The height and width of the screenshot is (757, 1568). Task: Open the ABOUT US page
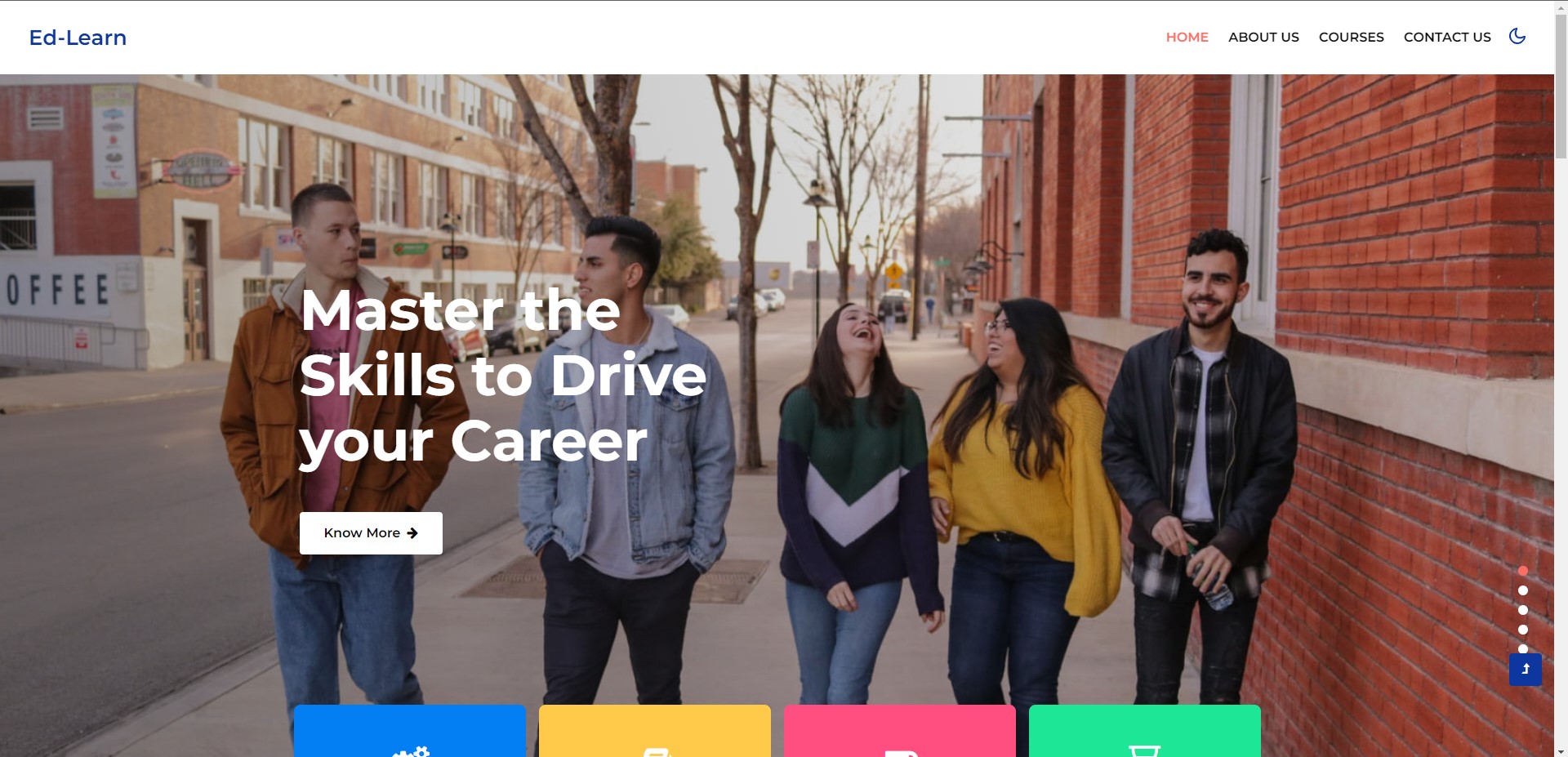[1263, 37]
